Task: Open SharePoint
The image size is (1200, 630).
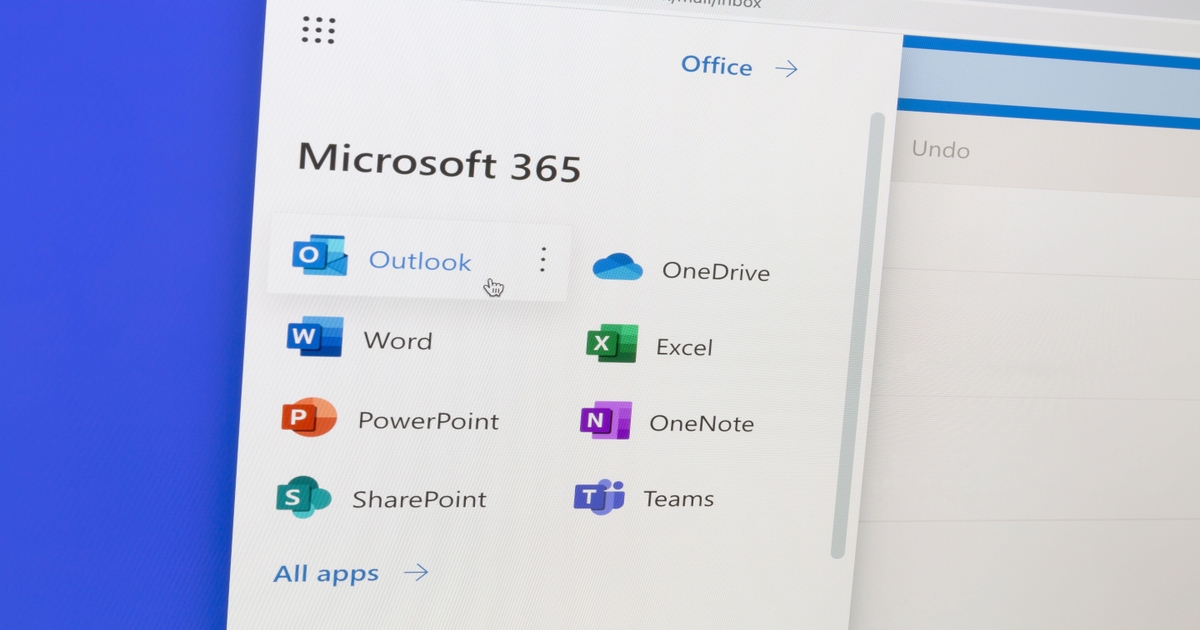Action: coord(419,498)
